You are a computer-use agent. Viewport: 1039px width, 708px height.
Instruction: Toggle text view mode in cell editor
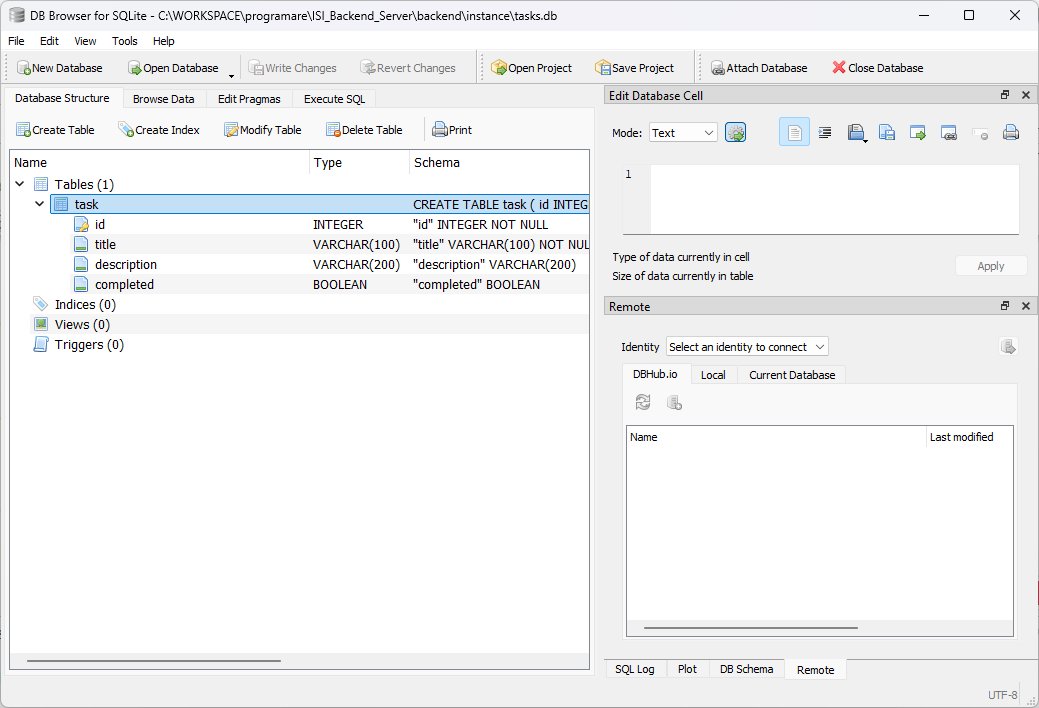click(794, 131)
